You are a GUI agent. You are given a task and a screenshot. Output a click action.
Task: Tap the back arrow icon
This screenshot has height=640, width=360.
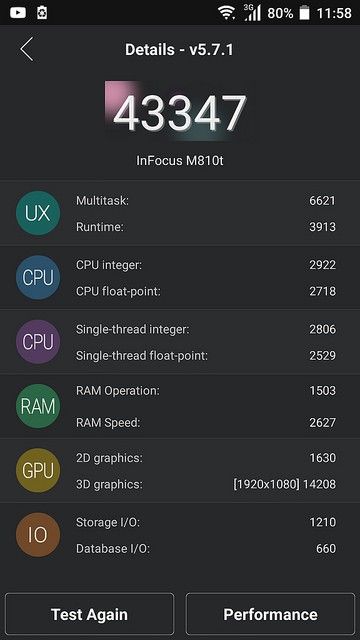click(x=27, y=49)
